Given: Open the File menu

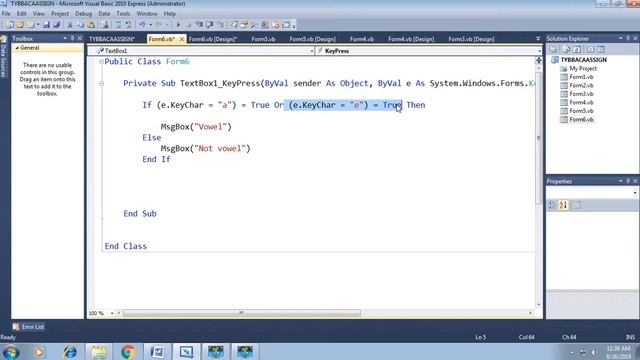Looking at the screenshot, I should coord(6,14).
